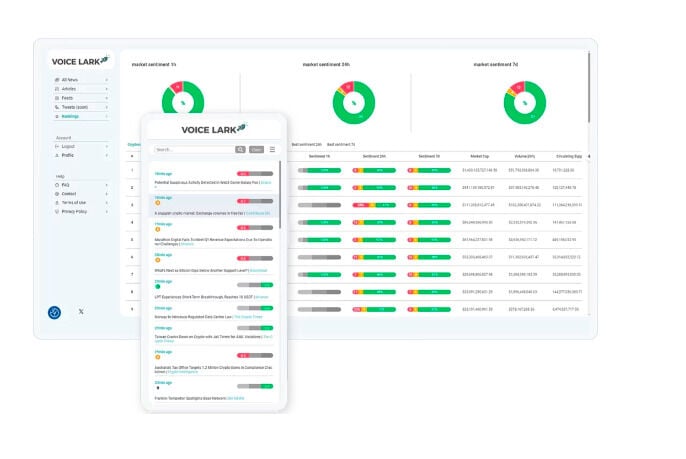Open the hamburger menu in mobile panel
Screen dimensions: 686x459
[x=272, y=149]
